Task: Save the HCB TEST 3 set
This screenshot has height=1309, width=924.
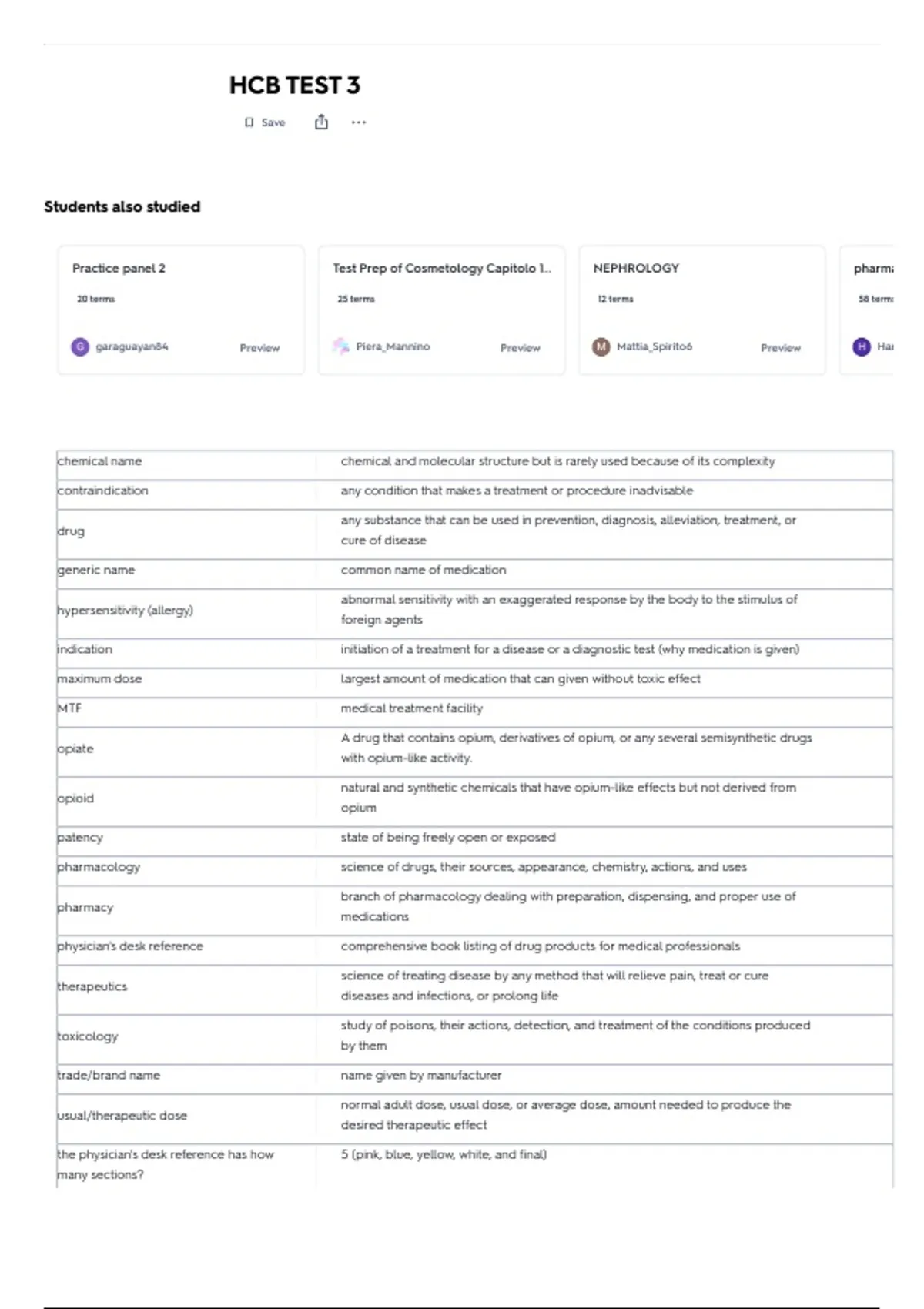Action: [266, 122]
